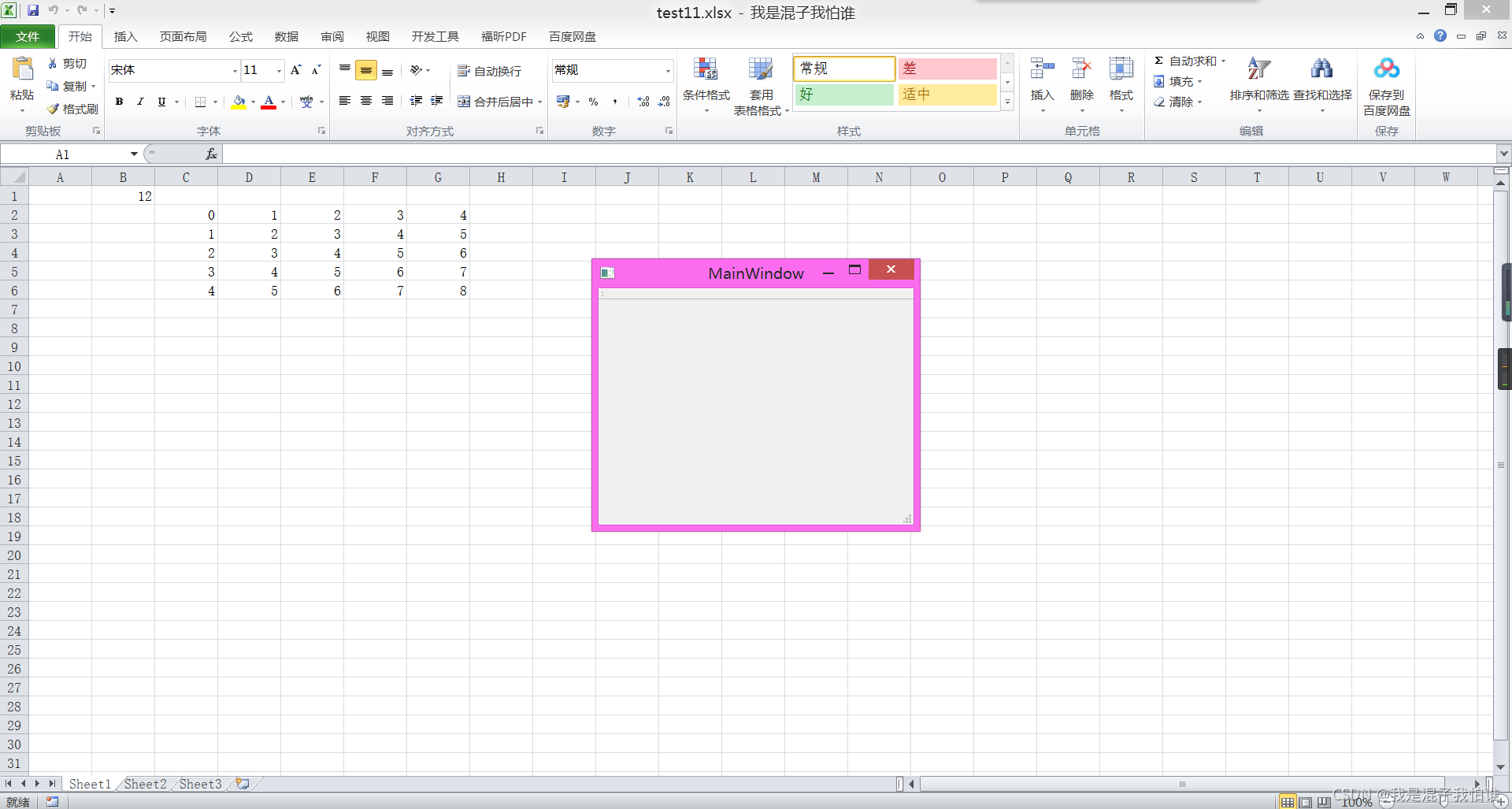
Task: Toggle Wrap Text (自动换行)
Action: [489, 71]
